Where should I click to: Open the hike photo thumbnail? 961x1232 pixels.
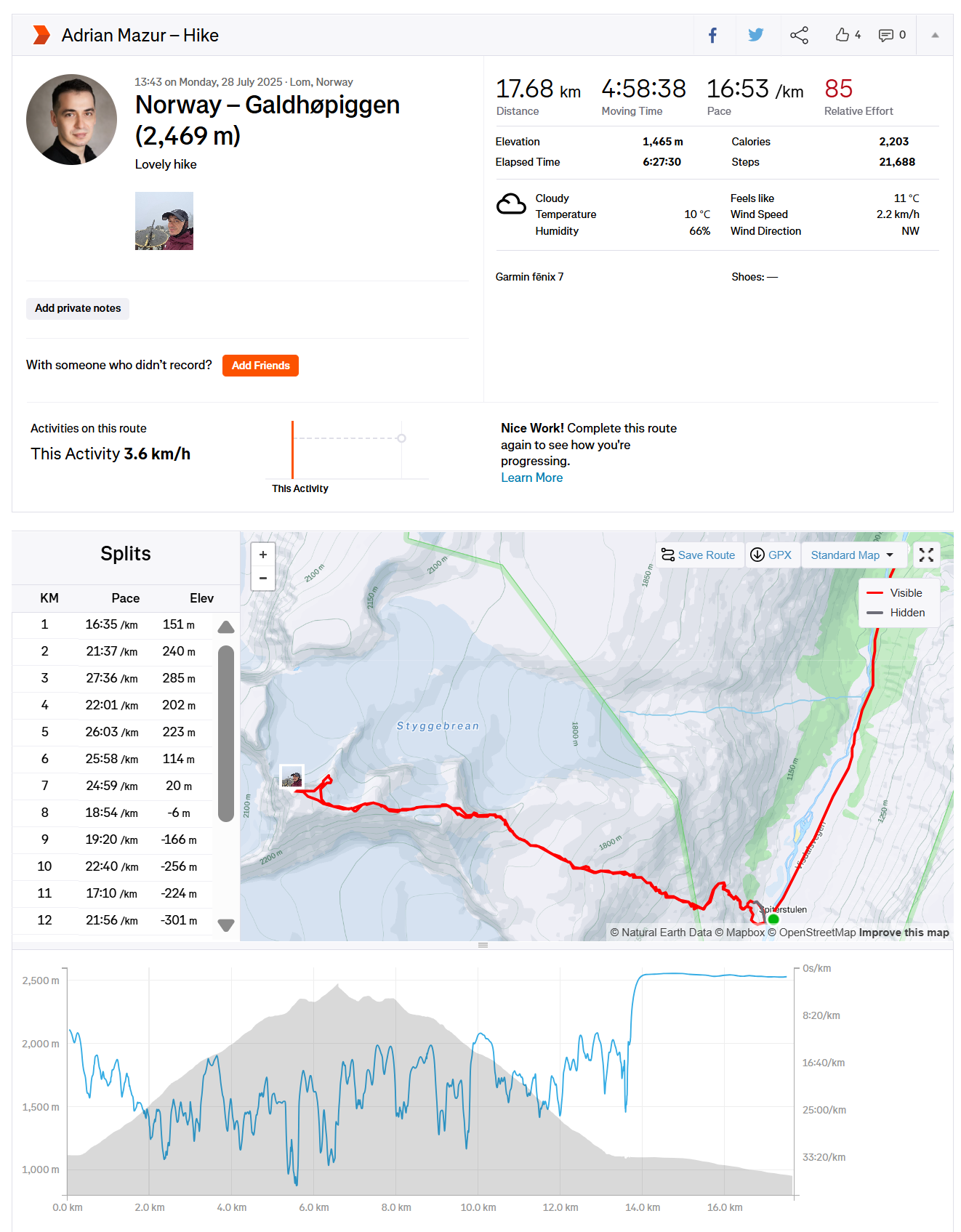[164, 221]
